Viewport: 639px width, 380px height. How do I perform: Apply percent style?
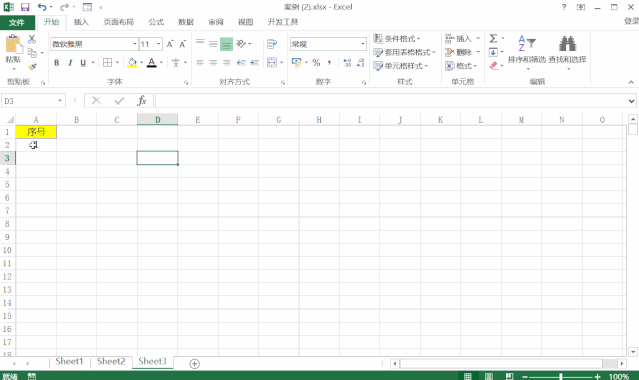(316, 62)
